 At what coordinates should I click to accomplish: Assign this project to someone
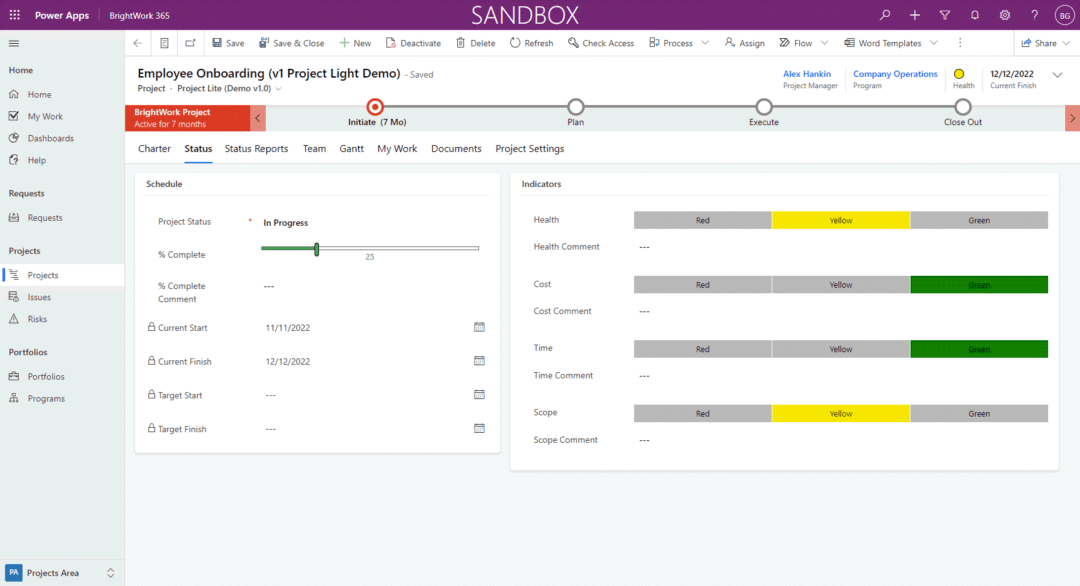coord(744,42)
